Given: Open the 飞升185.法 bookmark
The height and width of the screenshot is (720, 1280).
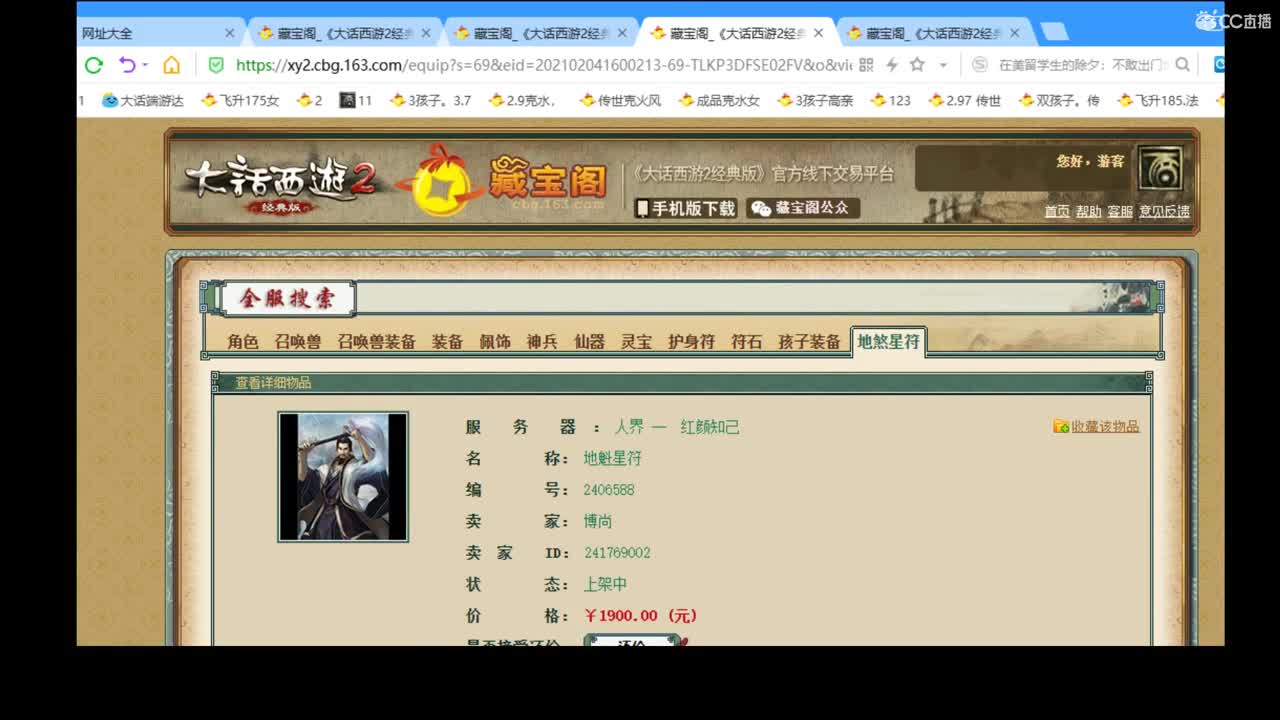Looking at the screenshot, I should (x=1158, y=100).
